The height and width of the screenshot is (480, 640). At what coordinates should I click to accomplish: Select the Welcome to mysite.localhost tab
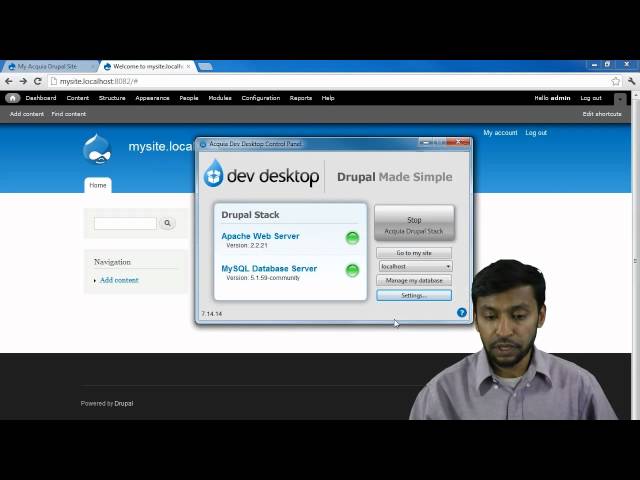[147, 67]
